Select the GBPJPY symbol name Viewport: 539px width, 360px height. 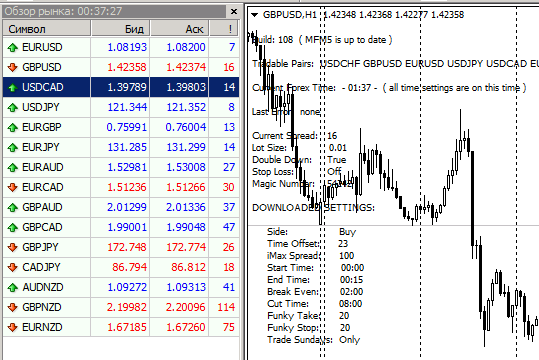pyautogui.click(x=40, y=247)
